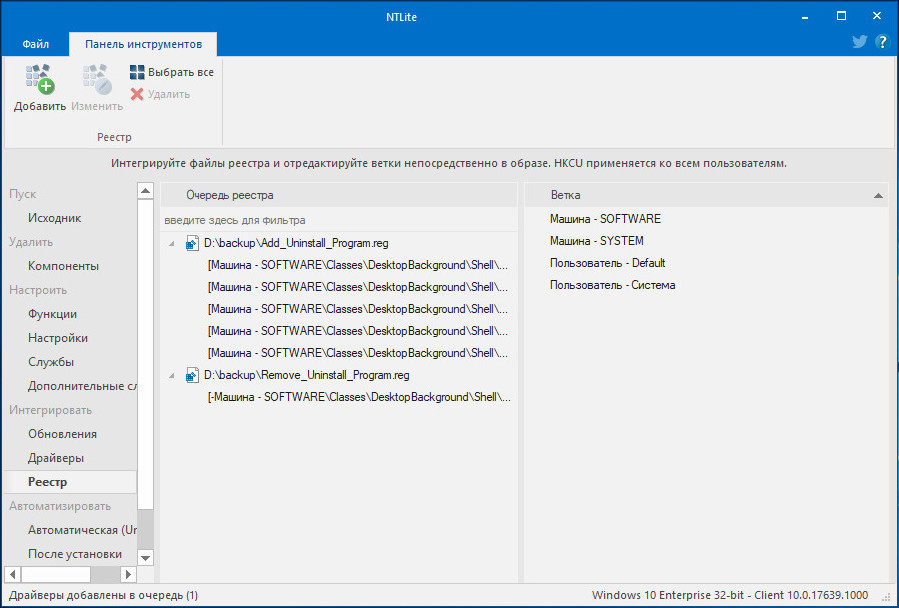Collapse the Remove_Uninstall_Program.reg tree node
This screenshot has width=899, height=608.
(171, 376)
